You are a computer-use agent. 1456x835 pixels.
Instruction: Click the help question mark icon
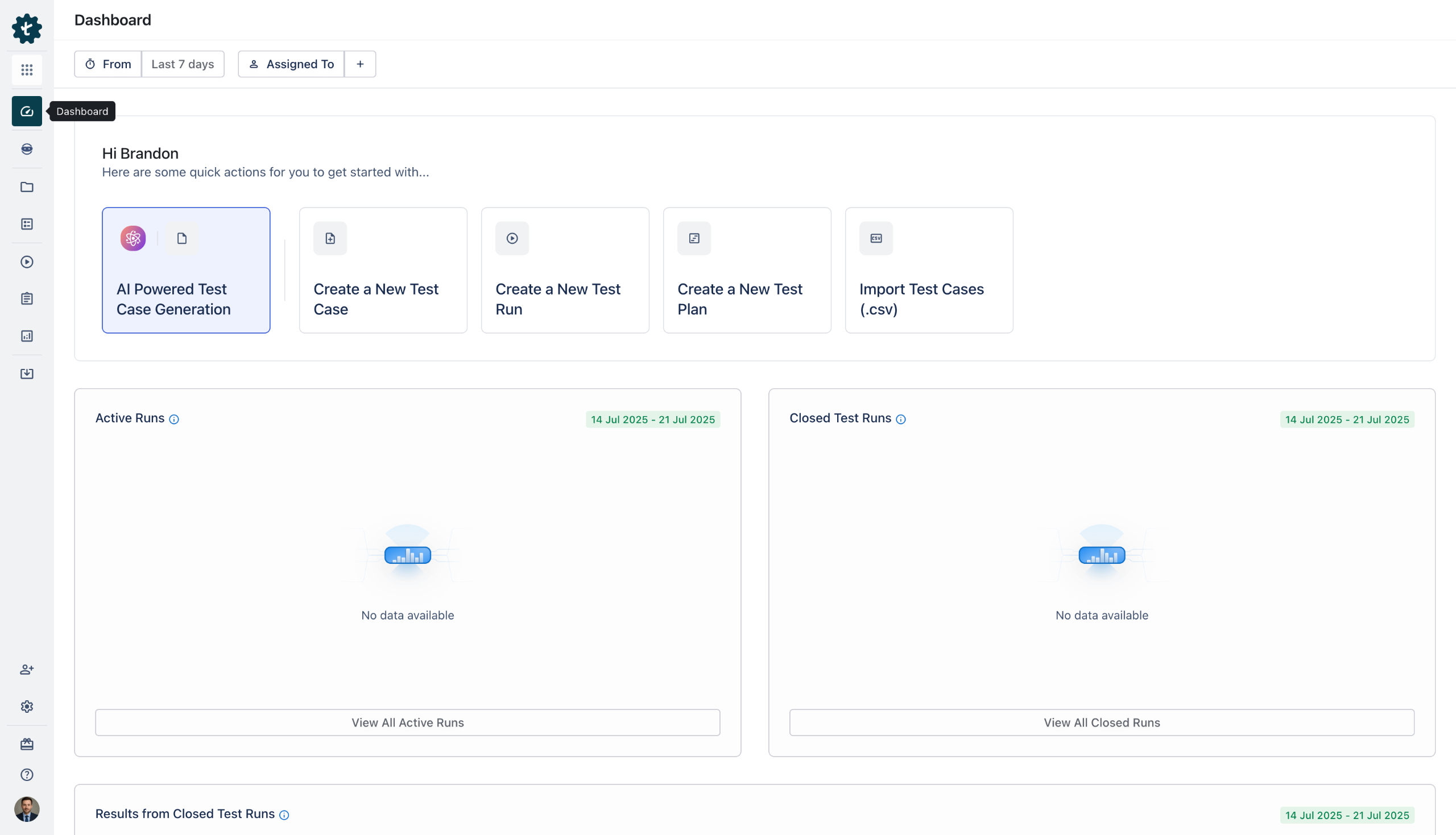pos(27,775)
